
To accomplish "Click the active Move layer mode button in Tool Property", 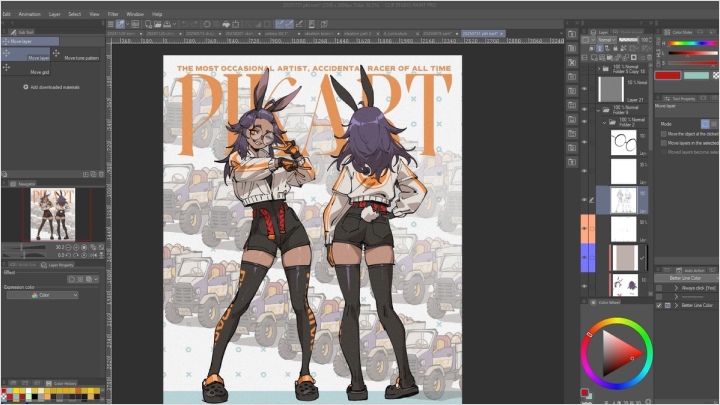I will [x=705, y=124].
